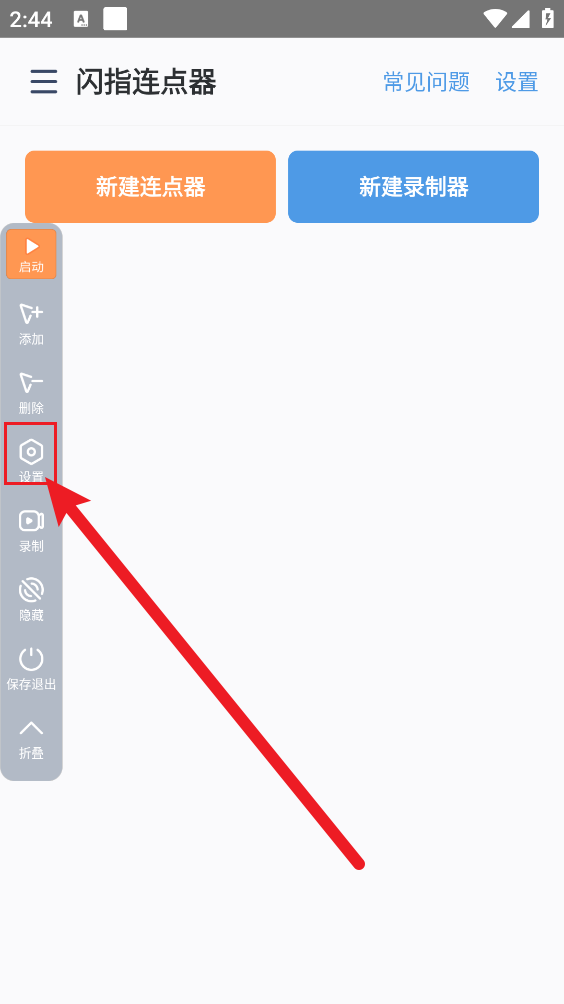
Task: Open 设置 in the top header
Action: click(517, 82)
